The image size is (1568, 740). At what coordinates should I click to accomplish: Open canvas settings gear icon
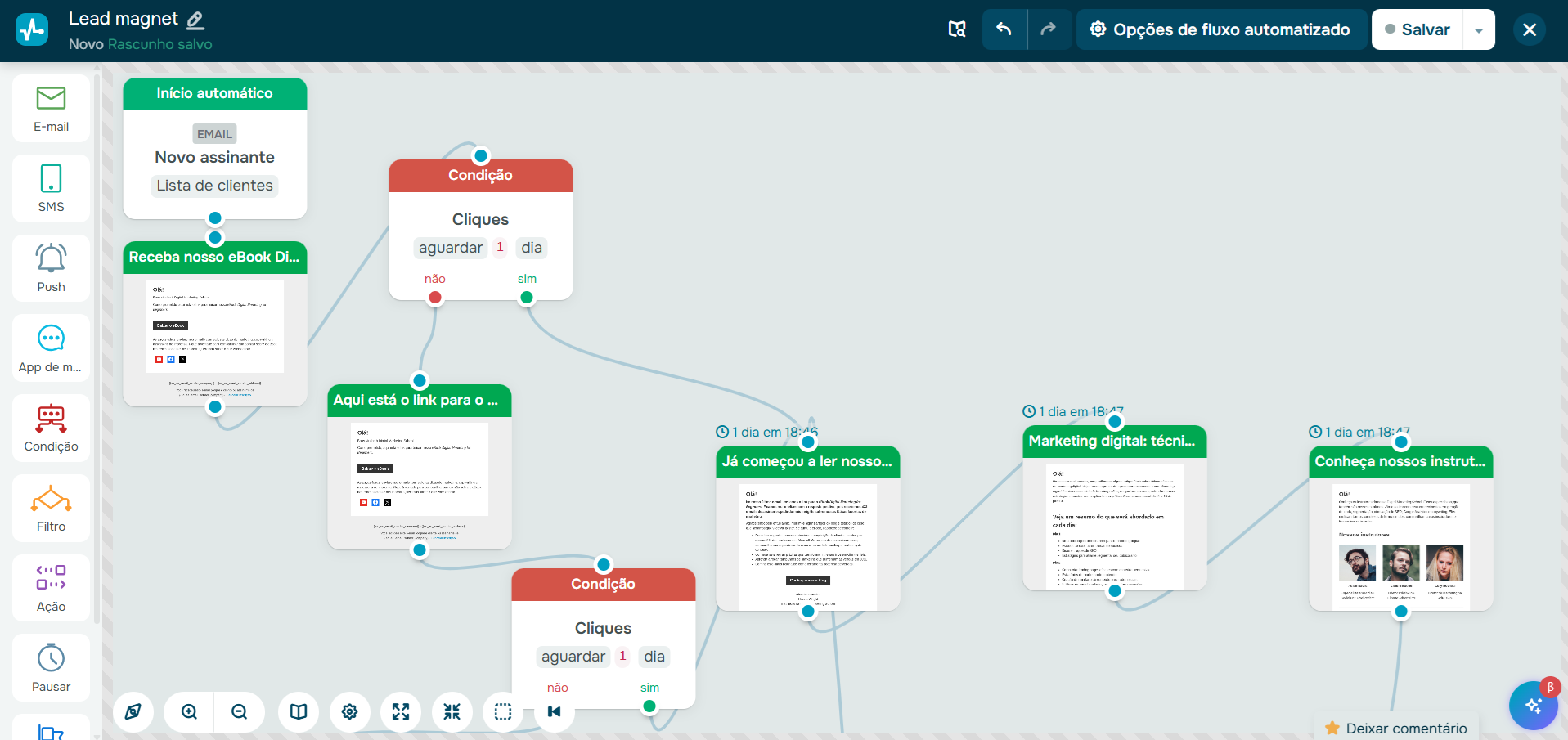pyautogui.click(x=349, y=711)
